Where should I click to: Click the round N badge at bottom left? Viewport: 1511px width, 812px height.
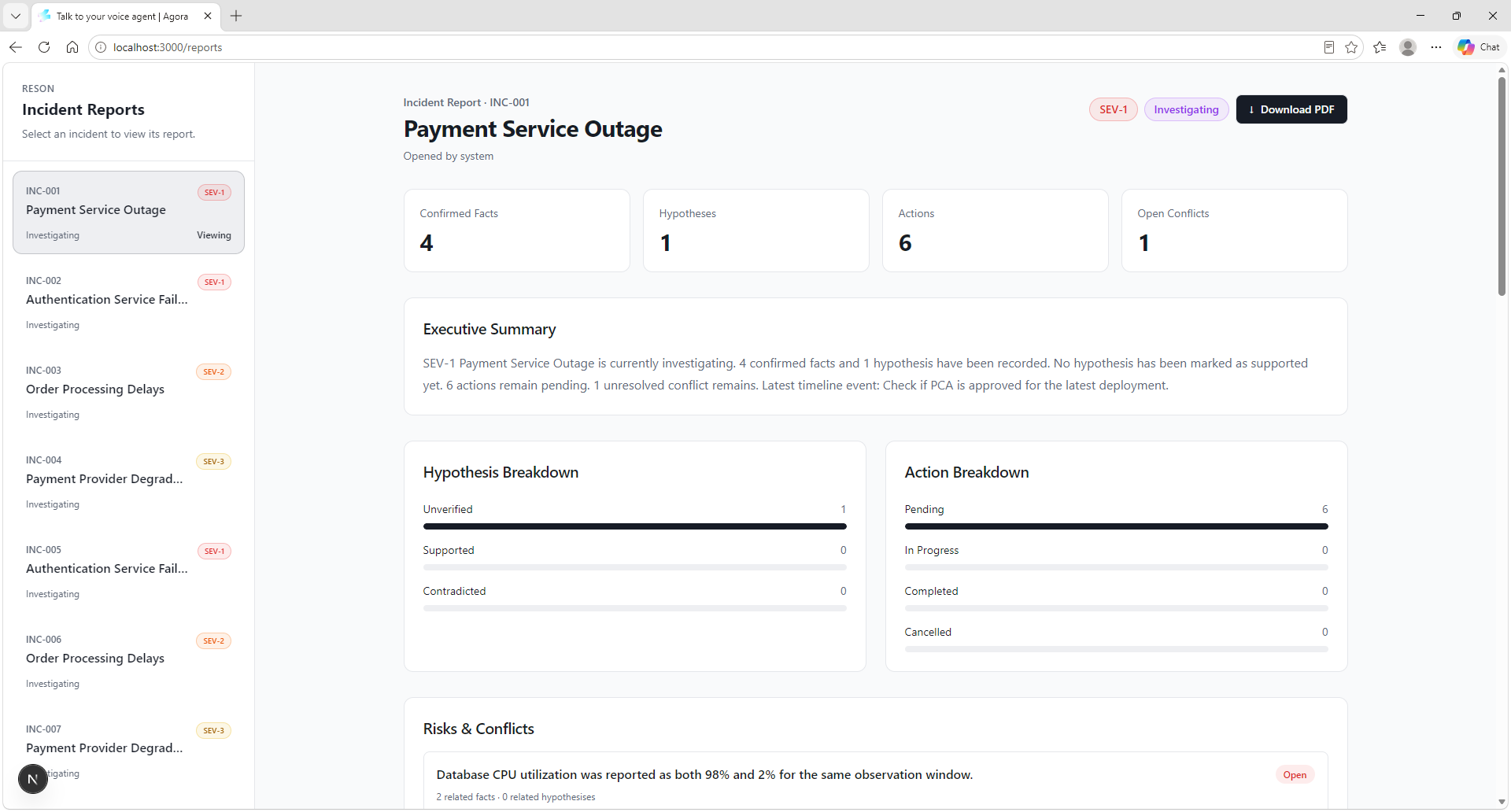(33, 779)
